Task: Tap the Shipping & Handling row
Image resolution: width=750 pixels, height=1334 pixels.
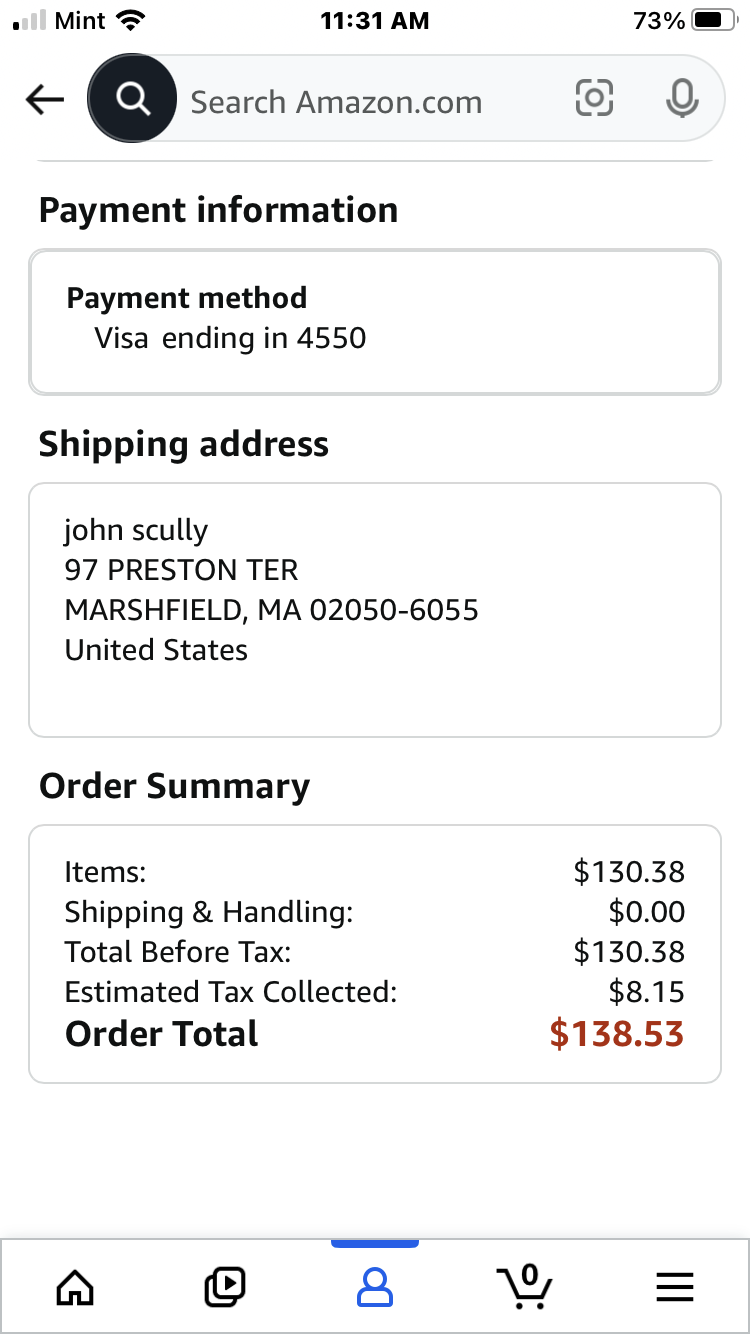Action: point(375,912)
